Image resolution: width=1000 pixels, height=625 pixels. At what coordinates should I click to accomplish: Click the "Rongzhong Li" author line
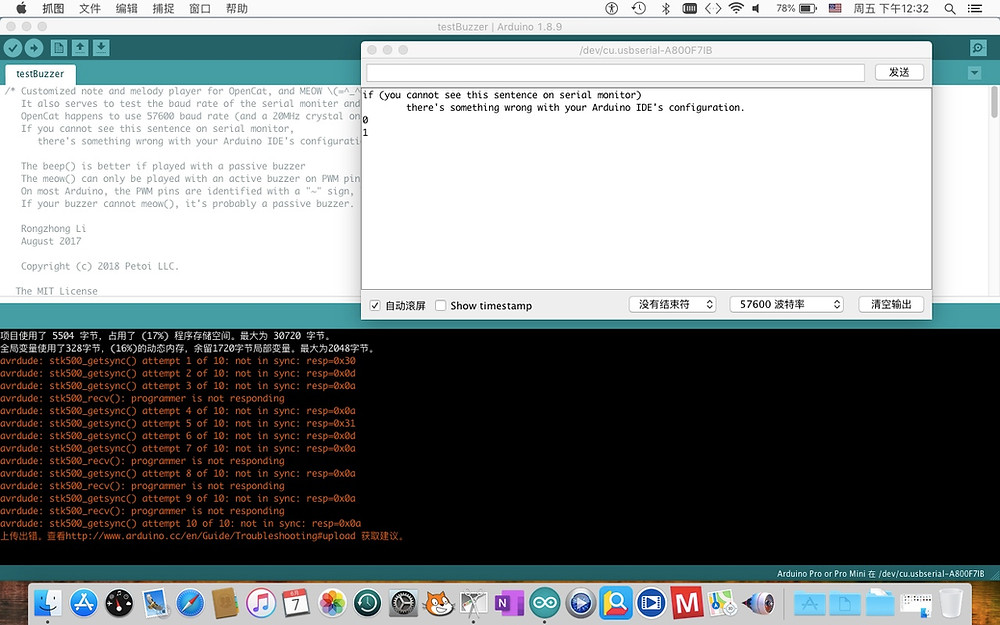(53, 228)
